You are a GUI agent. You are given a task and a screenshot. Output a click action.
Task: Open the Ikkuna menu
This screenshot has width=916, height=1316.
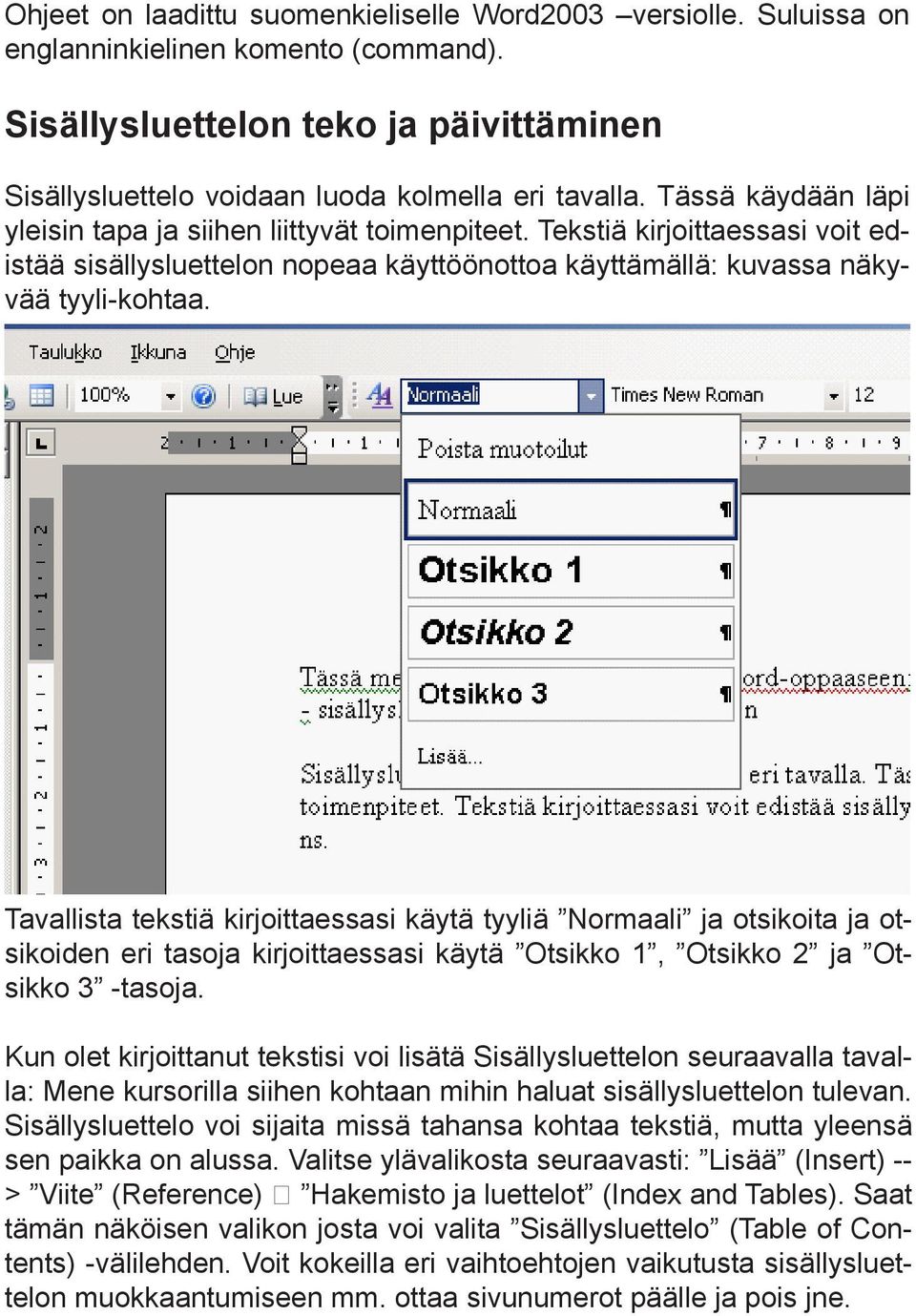point(158,352)
